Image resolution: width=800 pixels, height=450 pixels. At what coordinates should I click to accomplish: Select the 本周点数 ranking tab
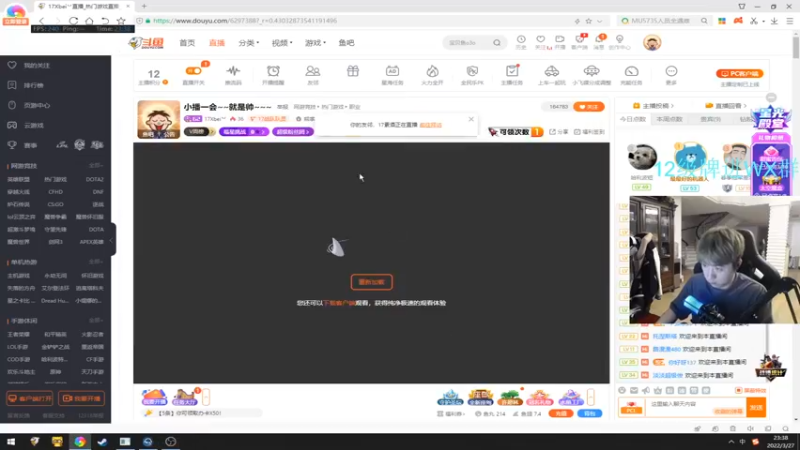pyautogui.click(x=669, y=119)
